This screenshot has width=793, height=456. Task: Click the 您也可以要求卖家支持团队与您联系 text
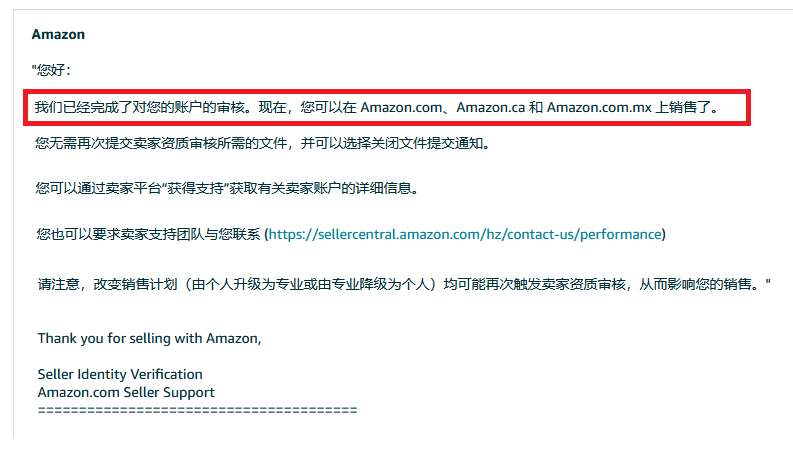[148, 235]
